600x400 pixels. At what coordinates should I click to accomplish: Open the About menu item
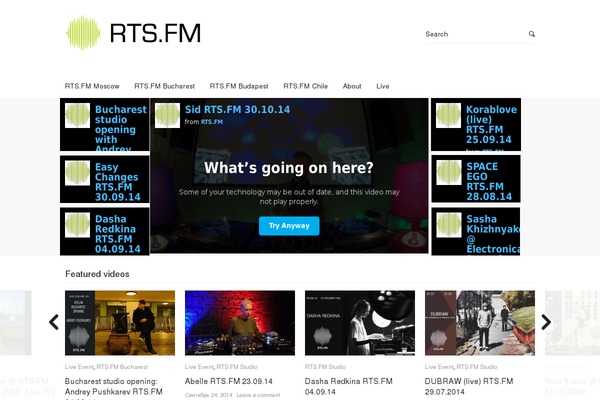[x=352, y=86]
